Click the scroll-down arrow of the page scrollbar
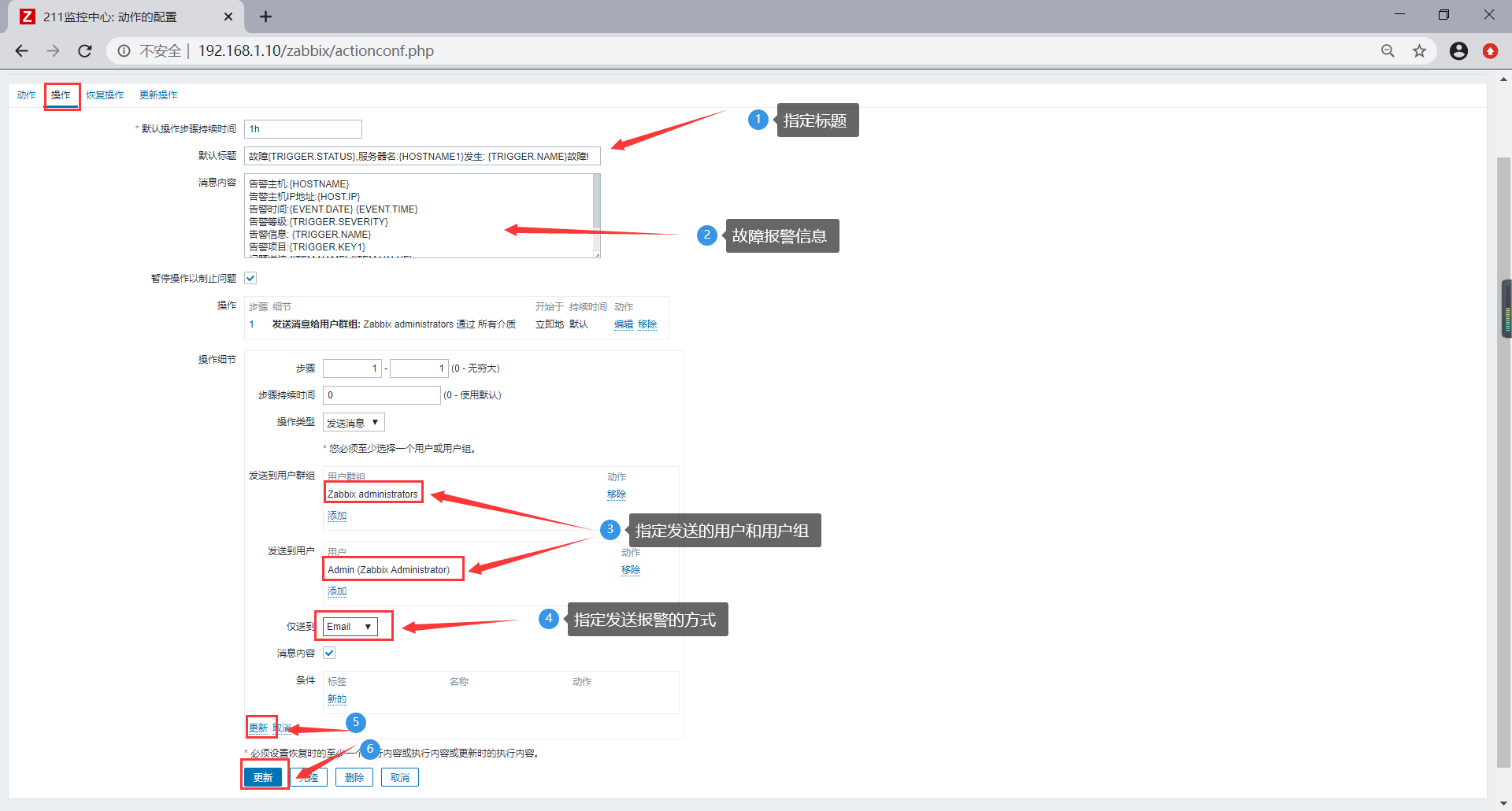The image size is (1512, 811). pyautogui.click(x=1503, y=803)
